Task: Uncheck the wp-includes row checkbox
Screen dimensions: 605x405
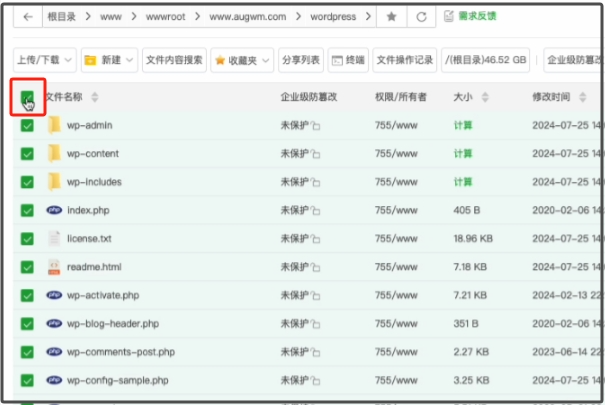Action: (27, 182)
